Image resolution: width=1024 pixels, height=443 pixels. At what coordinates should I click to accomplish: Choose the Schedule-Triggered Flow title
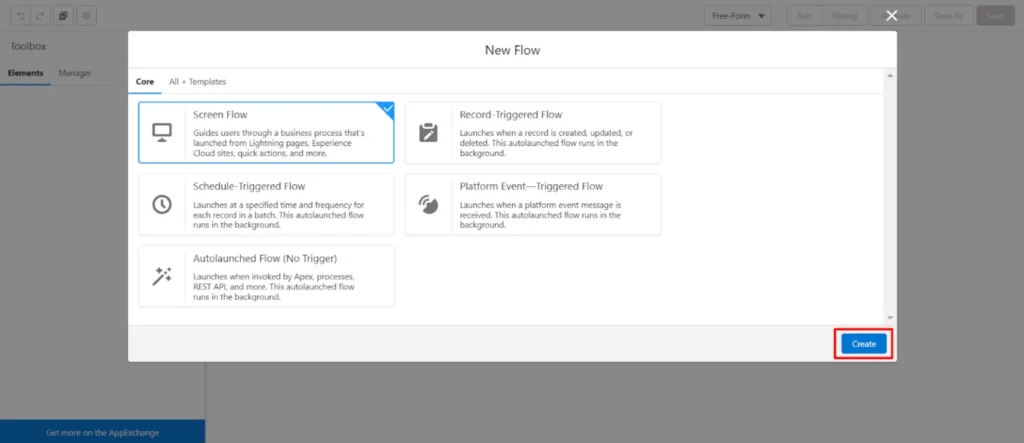click(249, 186)
